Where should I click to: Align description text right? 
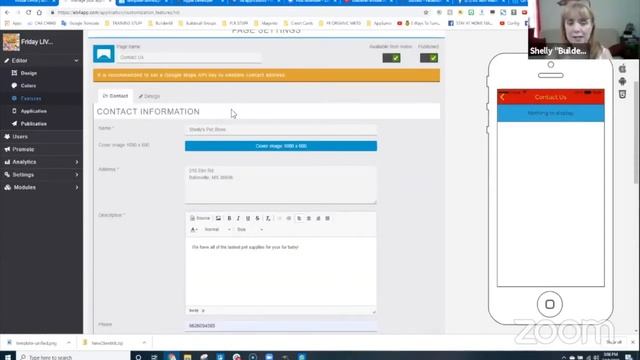(318, 218)
